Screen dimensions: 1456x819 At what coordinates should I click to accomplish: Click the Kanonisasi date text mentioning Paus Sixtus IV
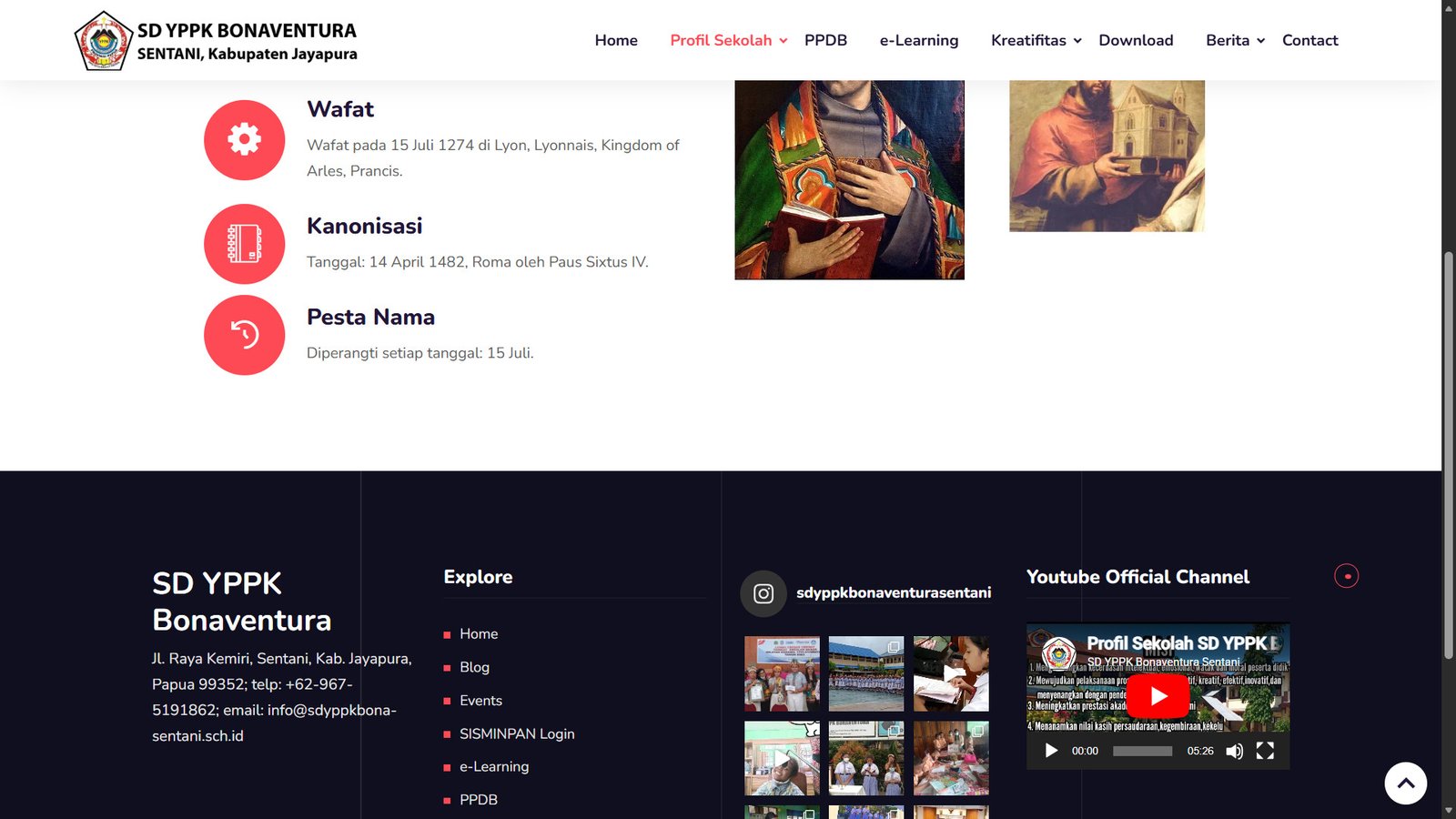(477, 262)
